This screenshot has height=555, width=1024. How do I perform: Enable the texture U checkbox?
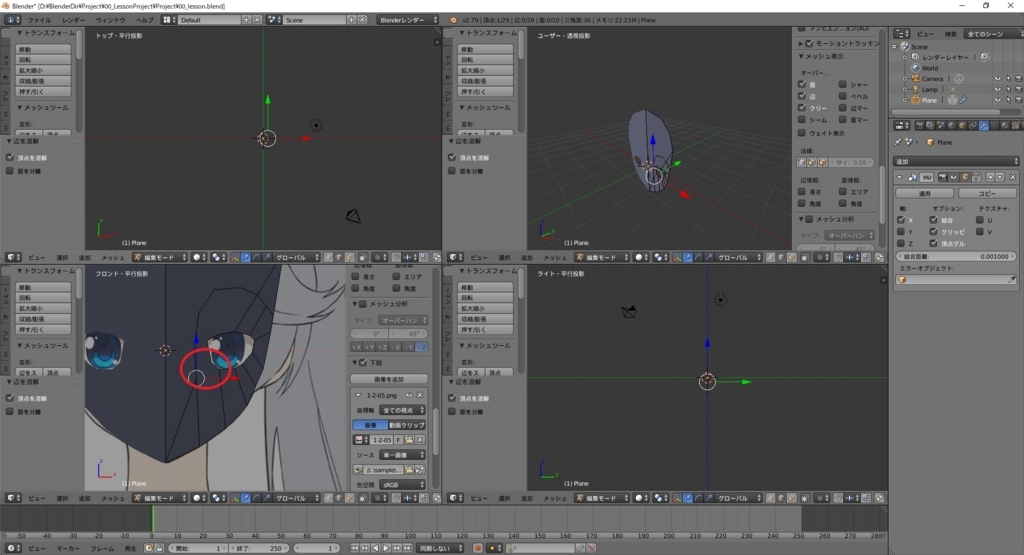[x=980, y=220]
